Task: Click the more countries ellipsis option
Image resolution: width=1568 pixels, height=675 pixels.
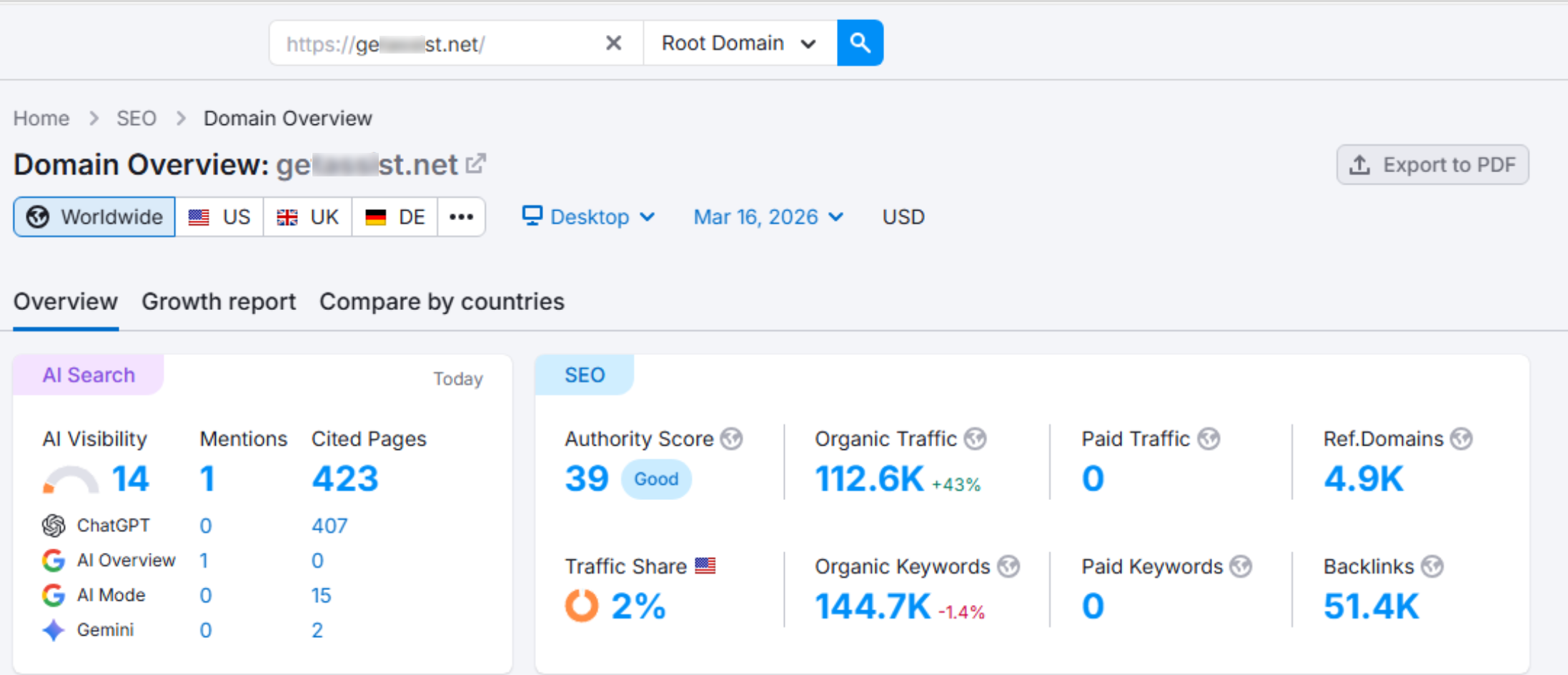Action: click(x=461, y=216)
